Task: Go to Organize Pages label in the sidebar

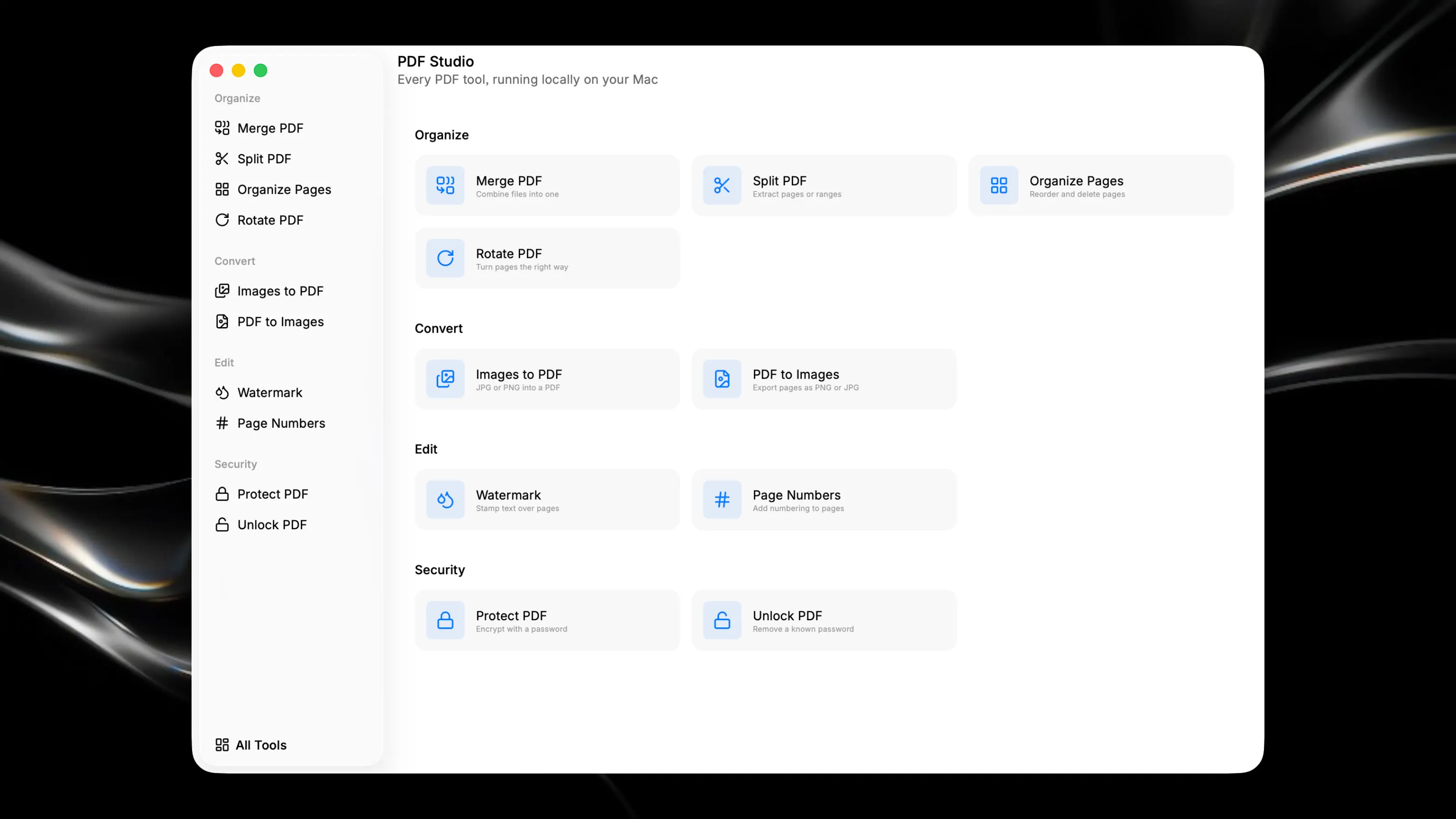Action: point(284,189)
